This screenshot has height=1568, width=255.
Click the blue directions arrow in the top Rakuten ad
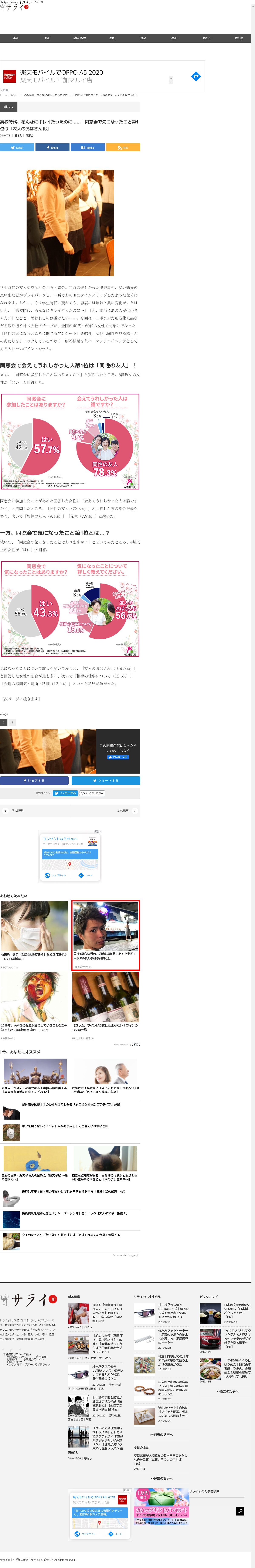click(x=195, y=76)
